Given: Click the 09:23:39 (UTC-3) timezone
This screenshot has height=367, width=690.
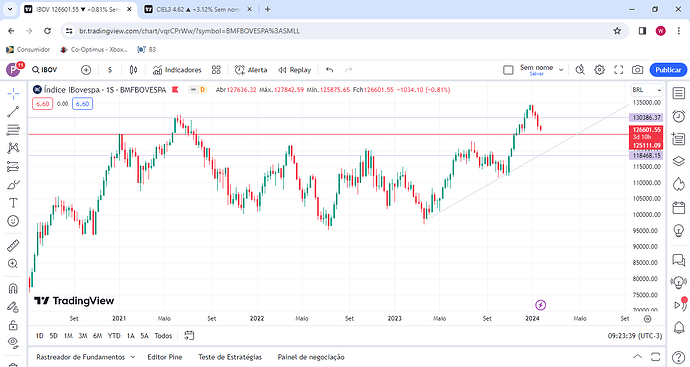Looking at the screenshot, I should [635, 336].
